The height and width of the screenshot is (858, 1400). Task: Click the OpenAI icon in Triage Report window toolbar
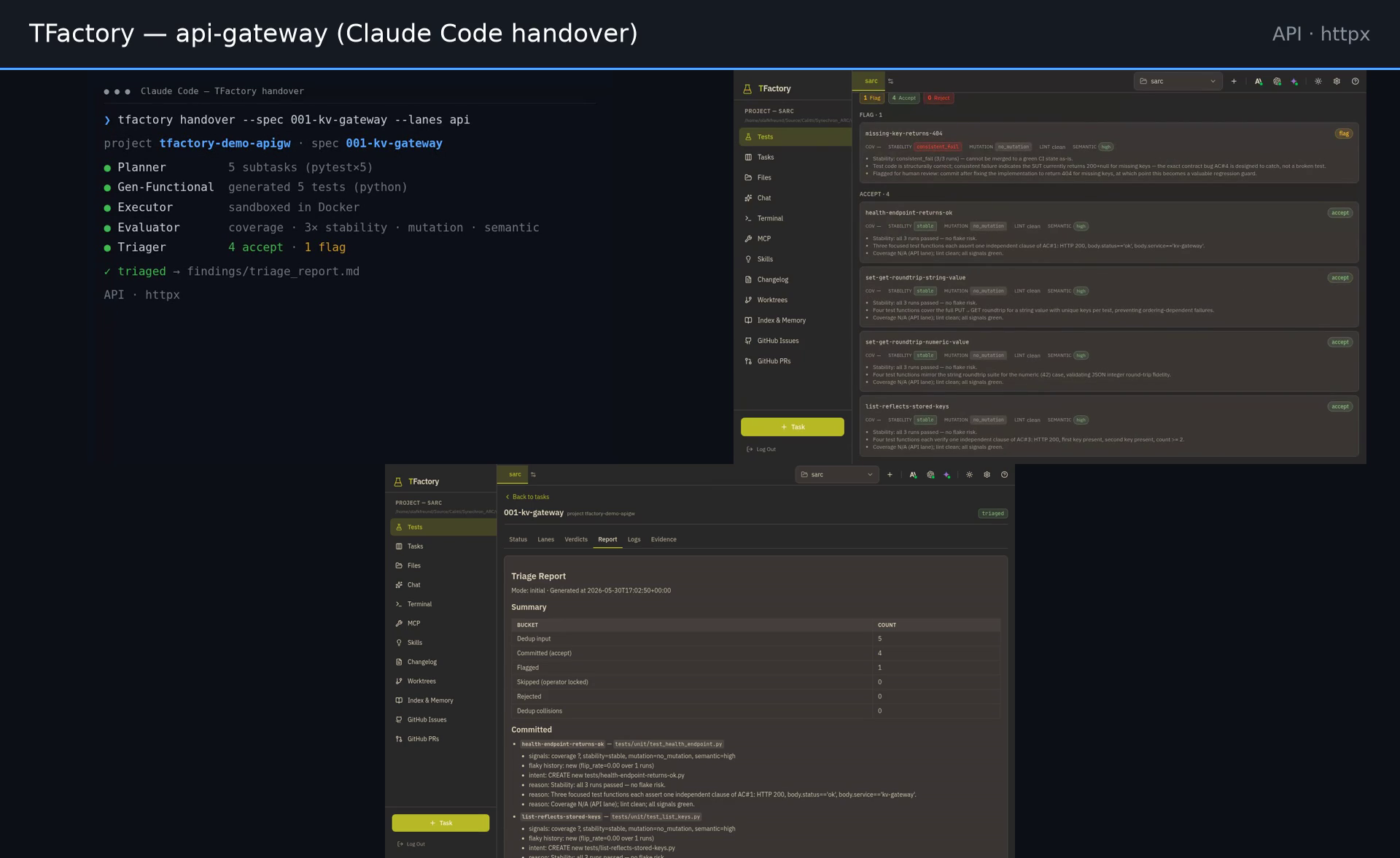pyautogui.click(x=930, y=475)
